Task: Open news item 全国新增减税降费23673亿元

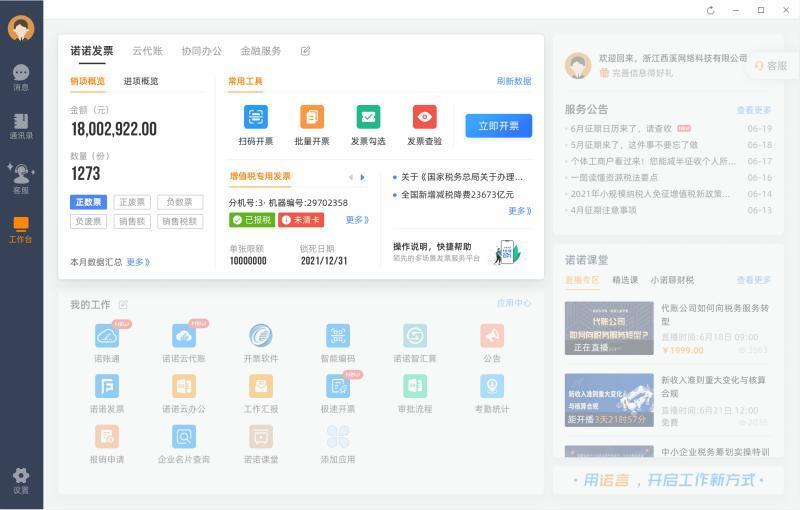Action: (x=457, y=194)
